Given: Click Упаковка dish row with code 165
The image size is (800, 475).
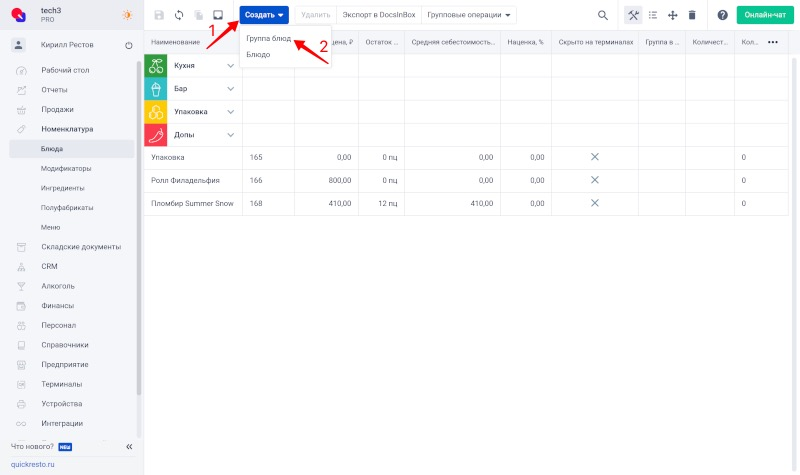Looking at the screenshot, I should coord(466,158).
